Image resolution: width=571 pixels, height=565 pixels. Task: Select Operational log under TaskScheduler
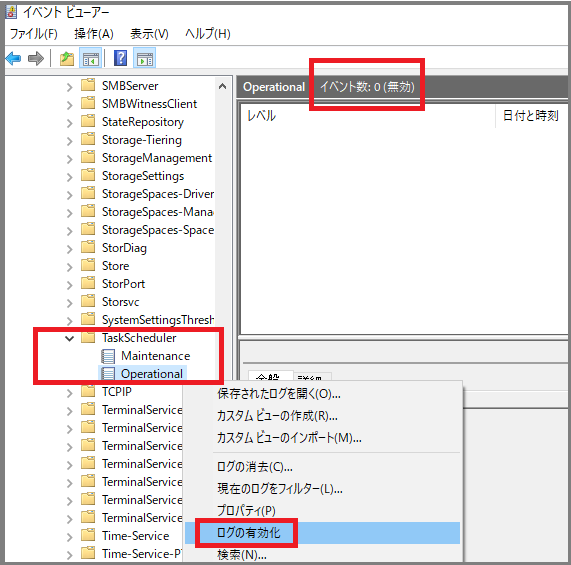[x=152, y=374]
